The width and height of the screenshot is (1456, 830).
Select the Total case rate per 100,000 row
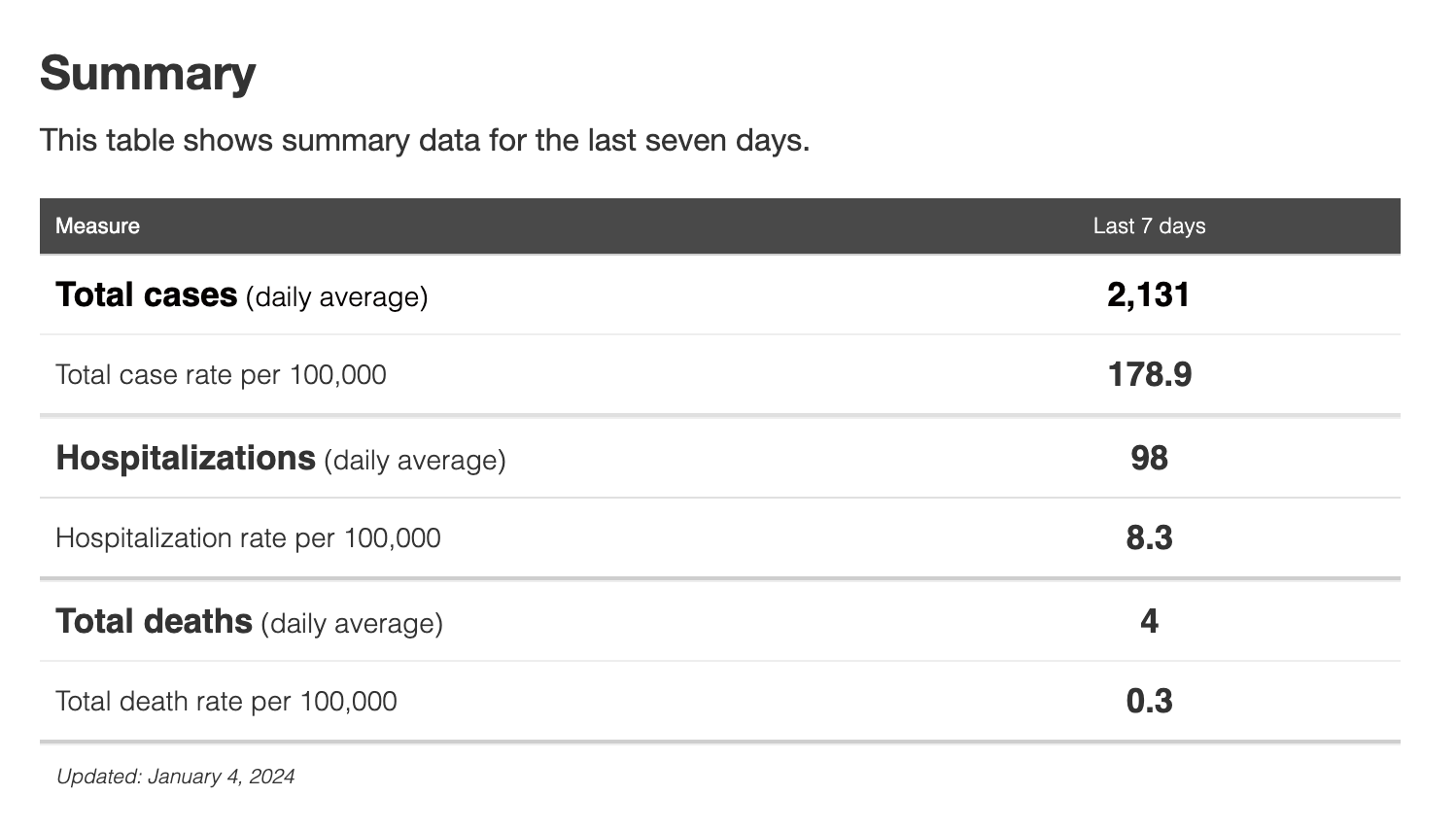(x=221, y=375)
